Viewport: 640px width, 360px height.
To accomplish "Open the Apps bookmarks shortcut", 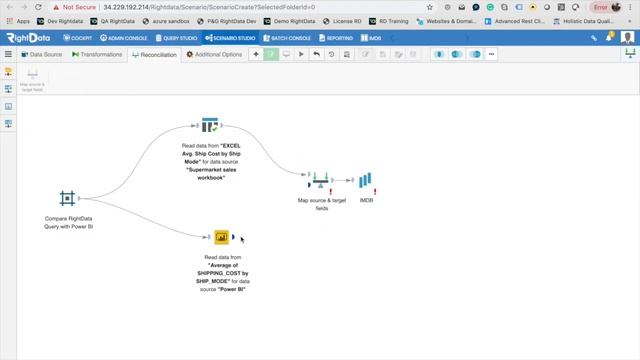I will click(x=18, y=21).
